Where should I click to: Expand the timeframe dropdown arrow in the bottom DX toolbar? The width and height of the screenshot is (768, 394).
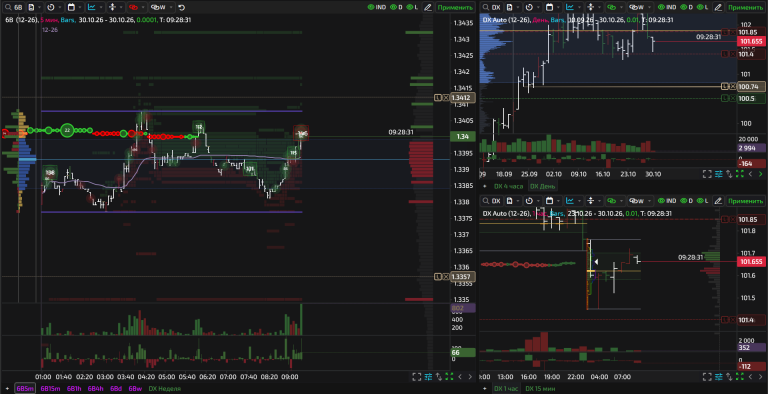pyautogui.click(x=538, y=201)
